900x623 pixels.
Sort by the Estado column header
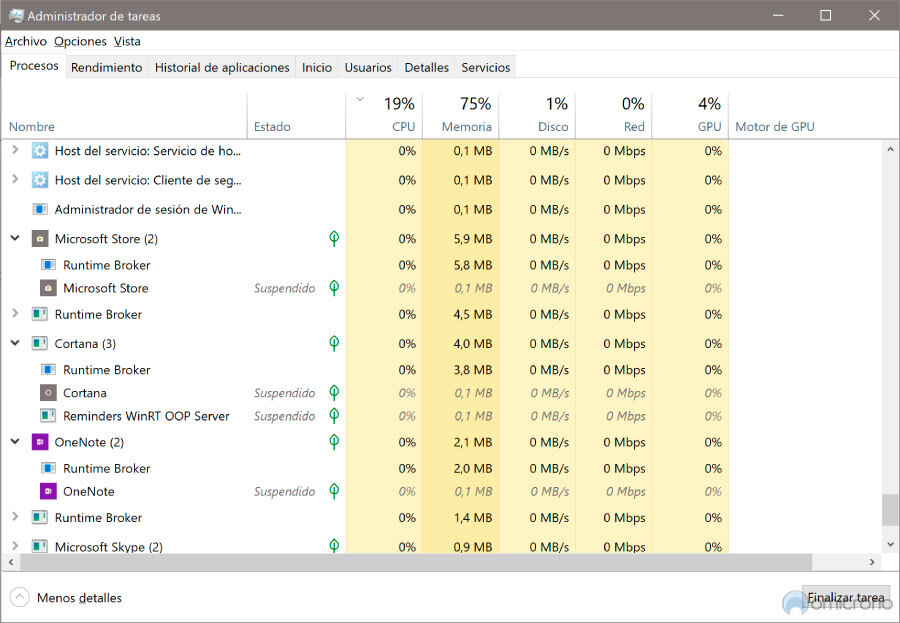tap(296, 115)
